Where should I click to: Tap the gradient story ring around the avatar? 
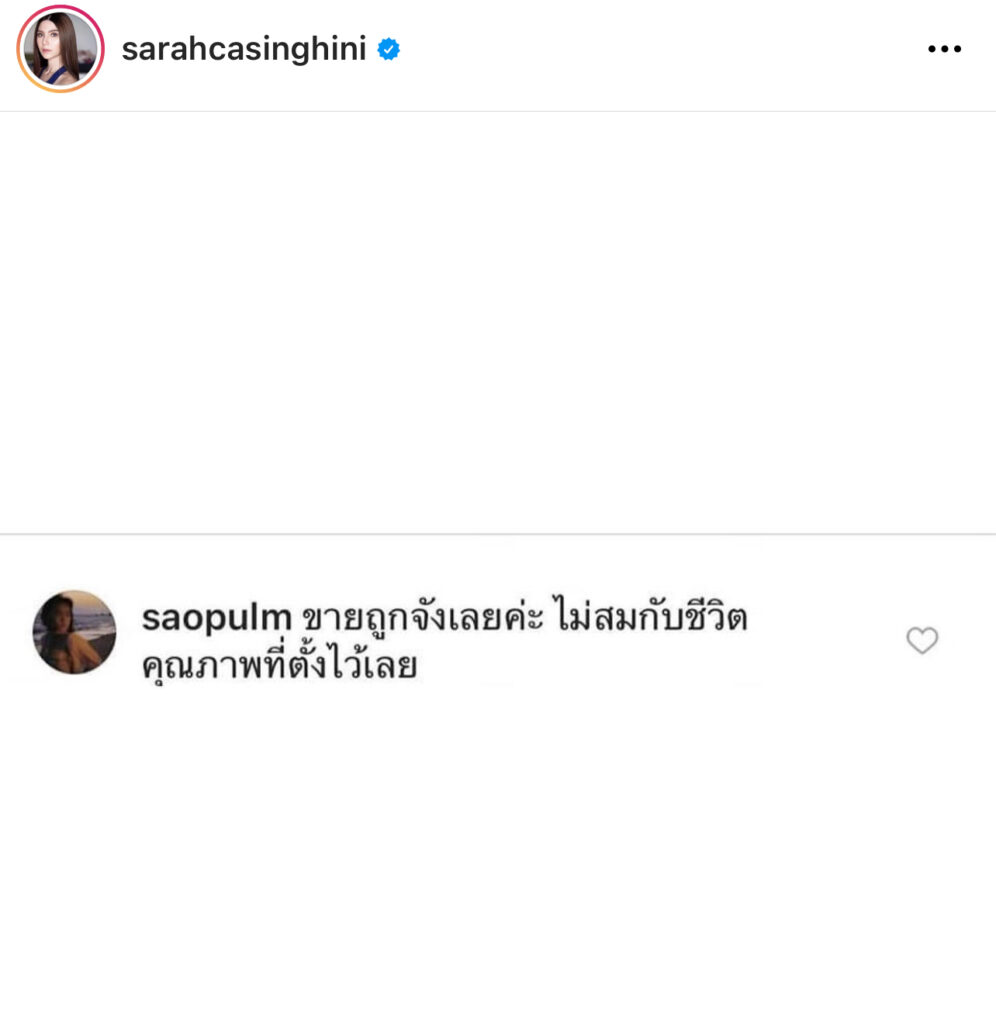click(x=60, y=48)
